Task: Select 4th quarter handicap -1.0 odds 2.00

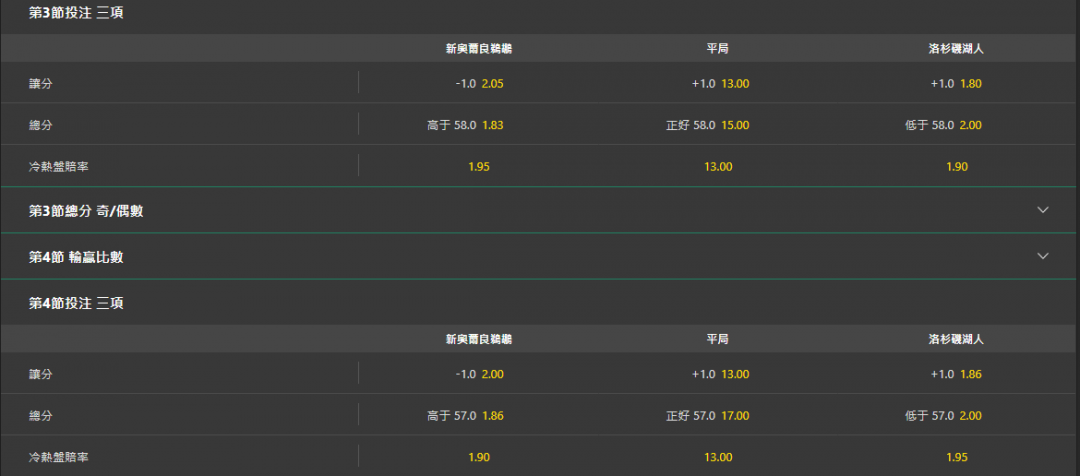Action: coord(479,374)
